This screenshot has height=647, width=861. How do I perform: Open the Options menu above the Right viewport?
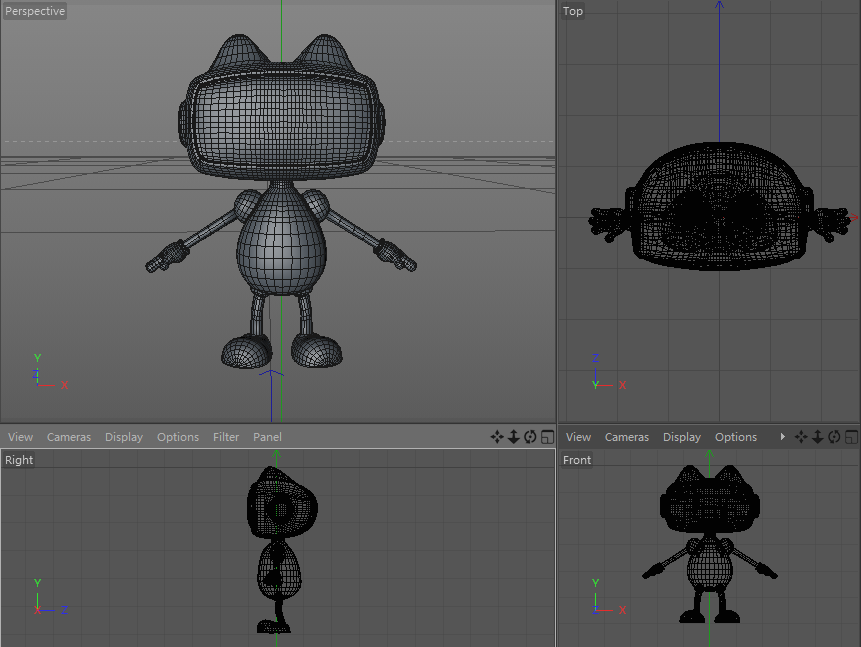click(x=178, y=437)
